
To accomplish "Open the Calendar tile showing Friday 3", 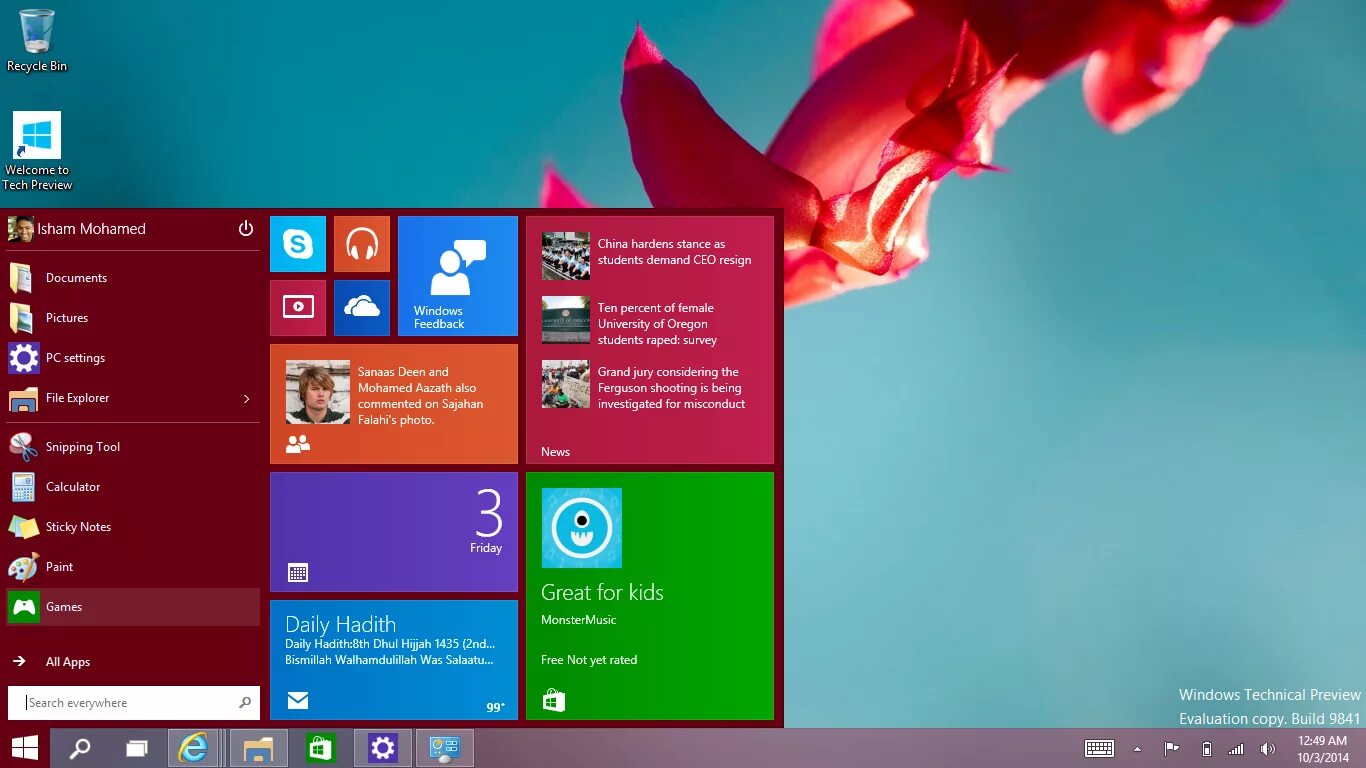I will 394,532.
